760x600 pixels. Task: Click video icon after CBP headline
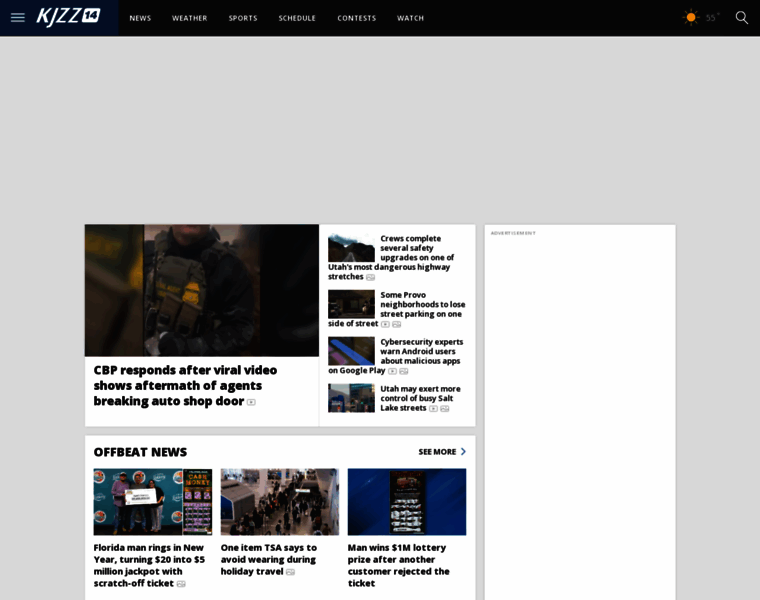(251, 402)
